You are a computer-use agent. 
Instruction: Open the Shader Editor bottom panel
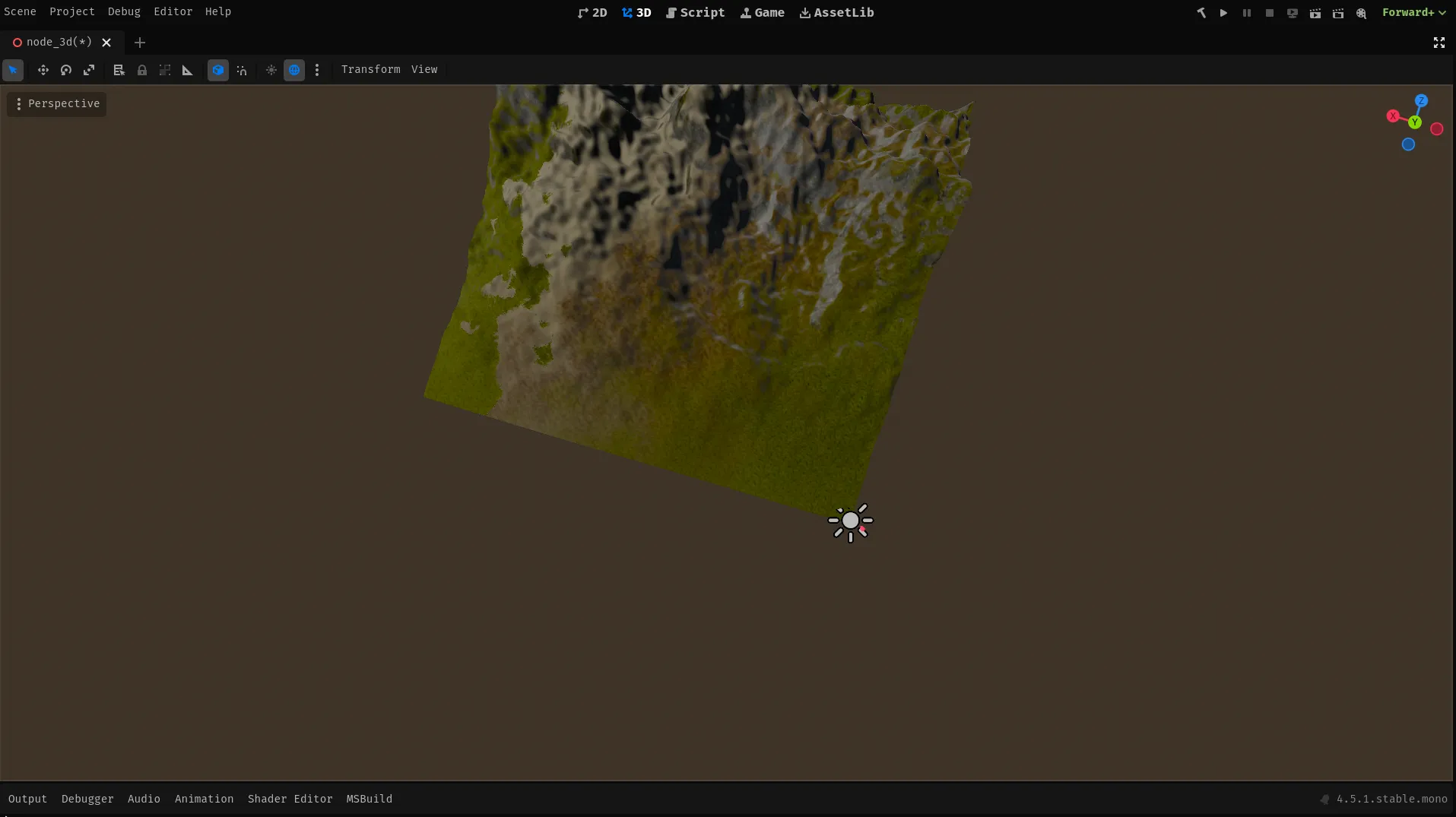point(290,799)
